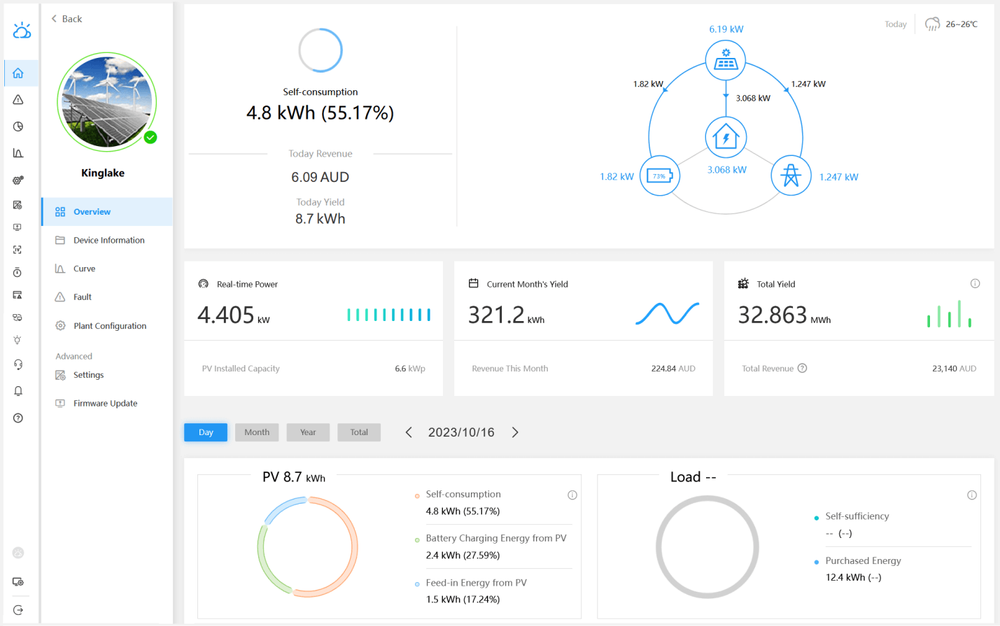Click the Kinglake plant thumbnail image
The image size is (1000, 626).
pos(106,102)
